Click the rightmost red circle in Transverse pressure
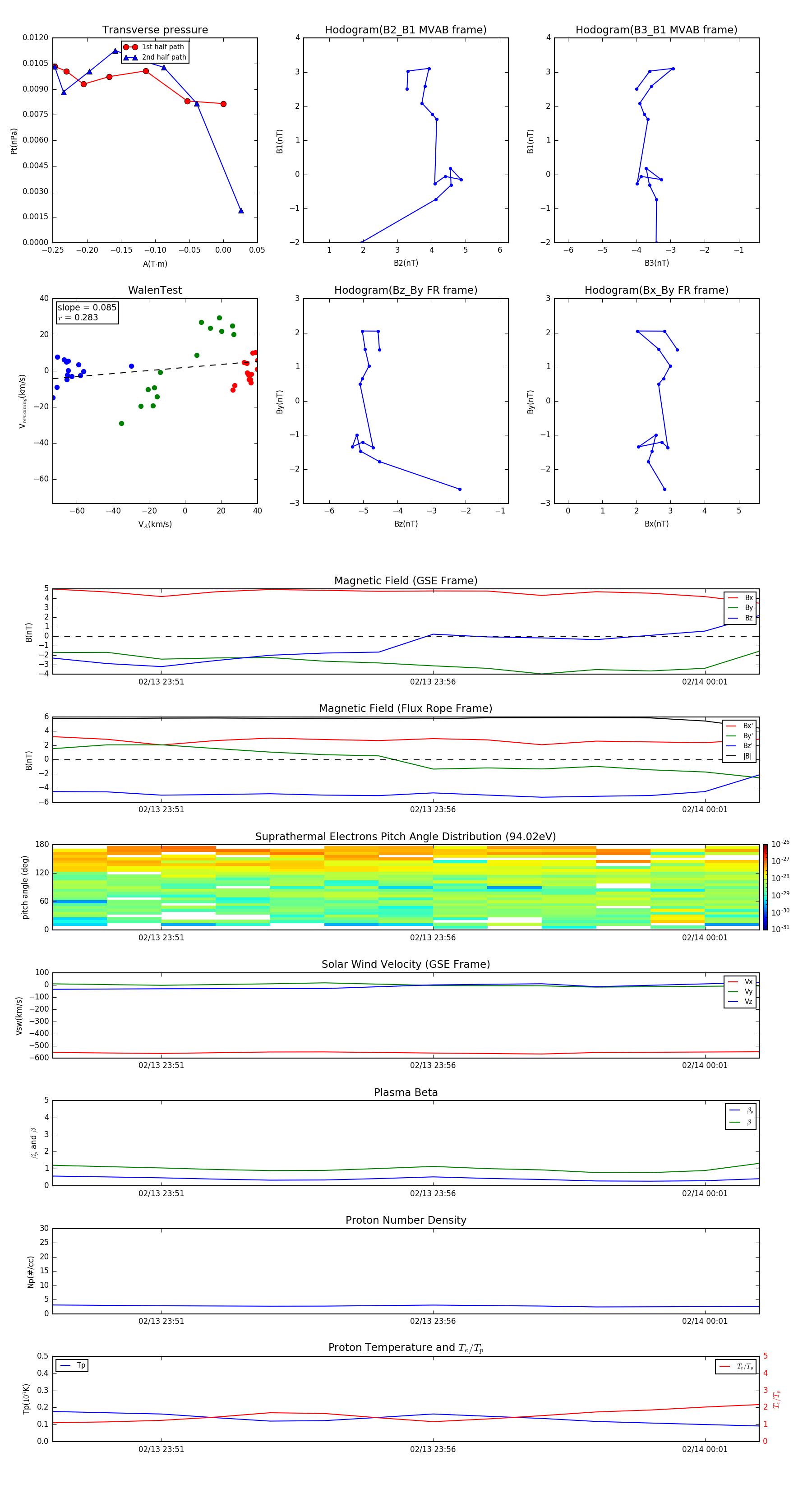The image size is (812, 1489). point(224,104)
